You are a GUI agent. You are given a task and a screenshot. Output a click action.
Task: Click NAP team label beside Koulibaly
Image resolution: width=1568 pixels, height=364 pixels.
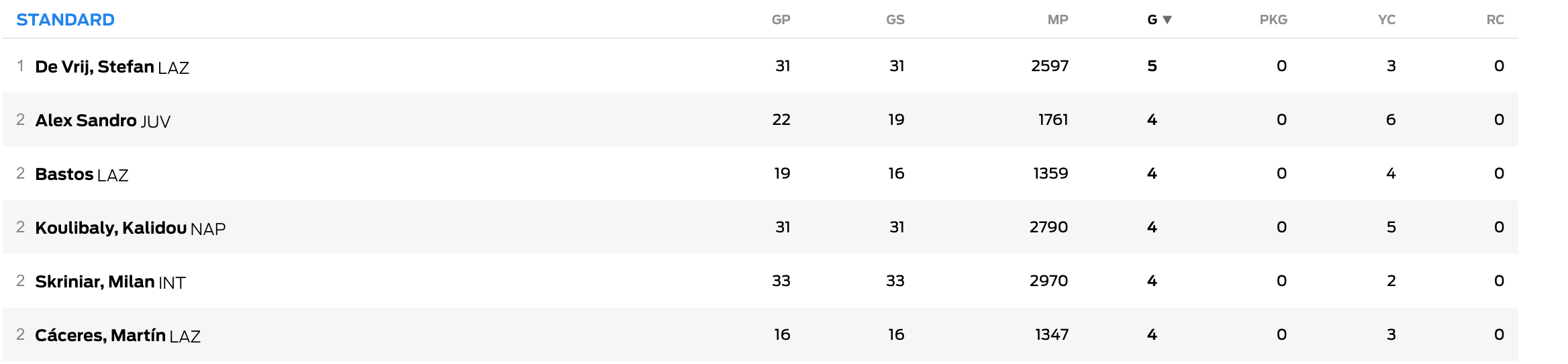[x=208, y=229]
